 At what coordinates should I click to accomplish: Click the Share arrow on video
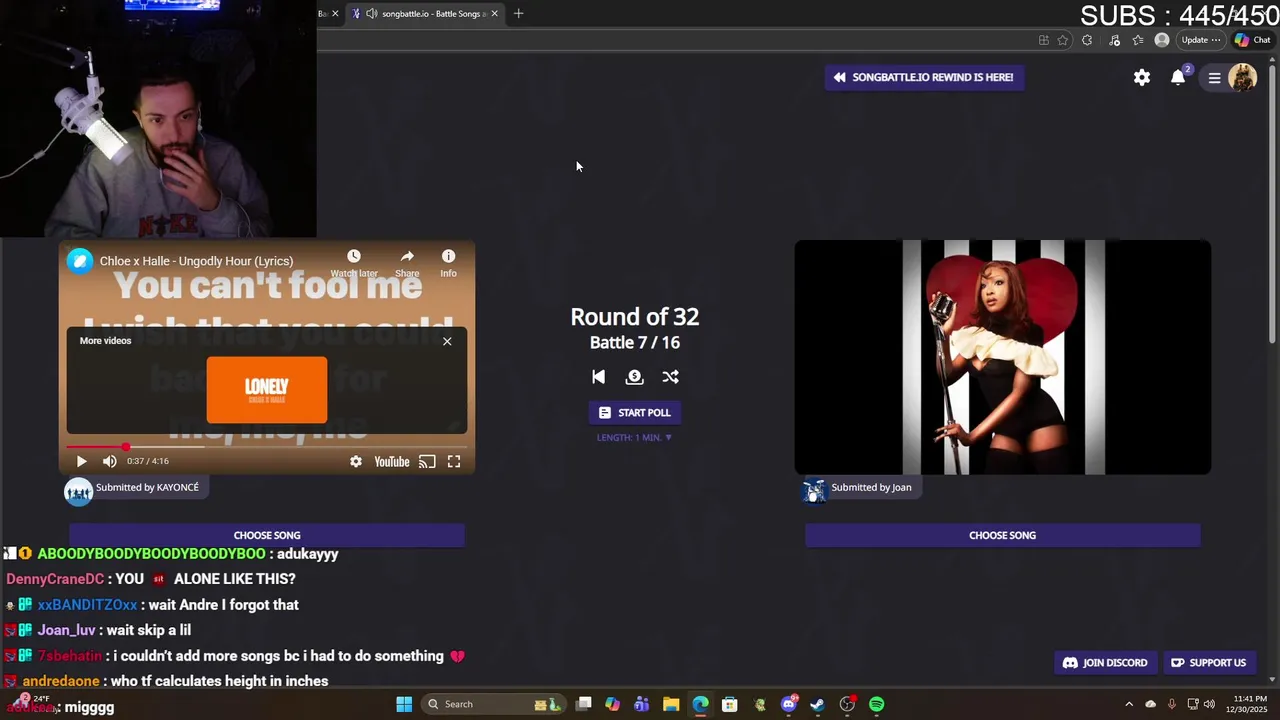click(x=407, y=257)
